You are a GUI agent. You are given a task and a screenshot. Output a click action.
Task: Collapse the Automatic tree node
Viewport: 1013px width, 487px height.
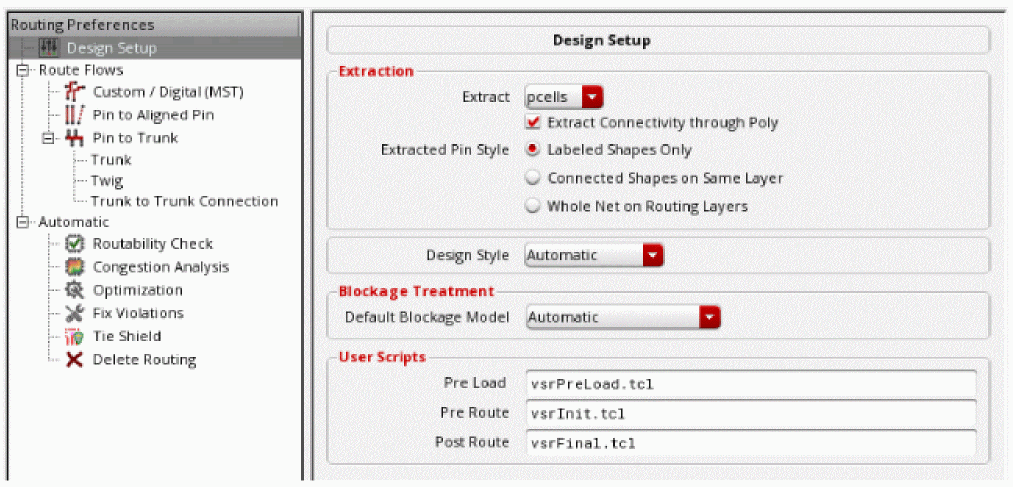coord(25,222)
